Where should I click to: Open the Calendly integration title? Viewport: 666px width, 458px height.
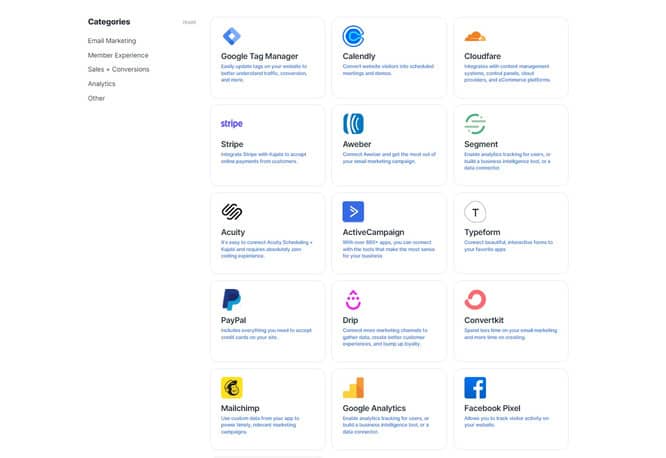click(359, 56)
